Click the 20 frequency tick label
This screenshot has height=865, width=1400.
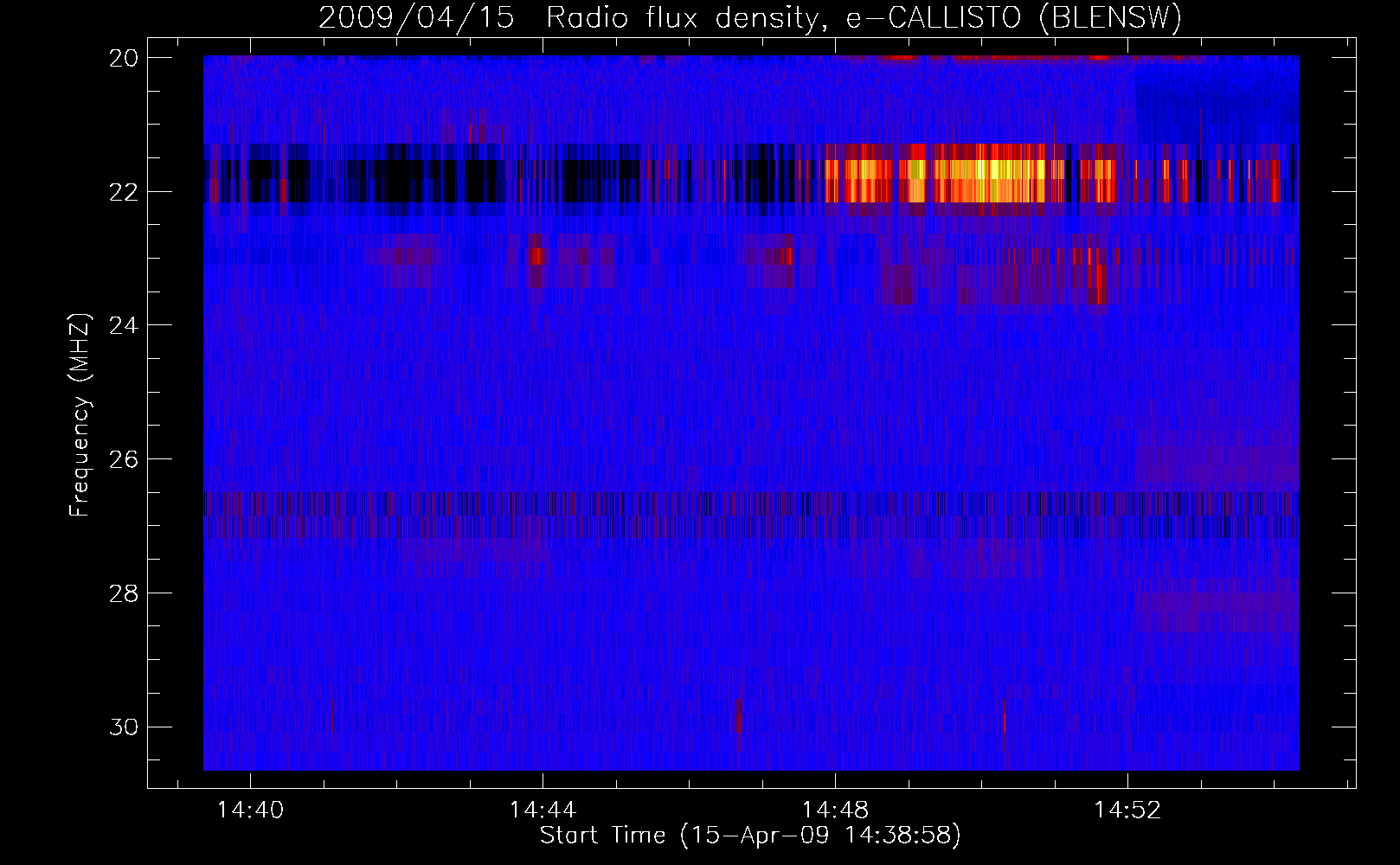click(124, 58)
